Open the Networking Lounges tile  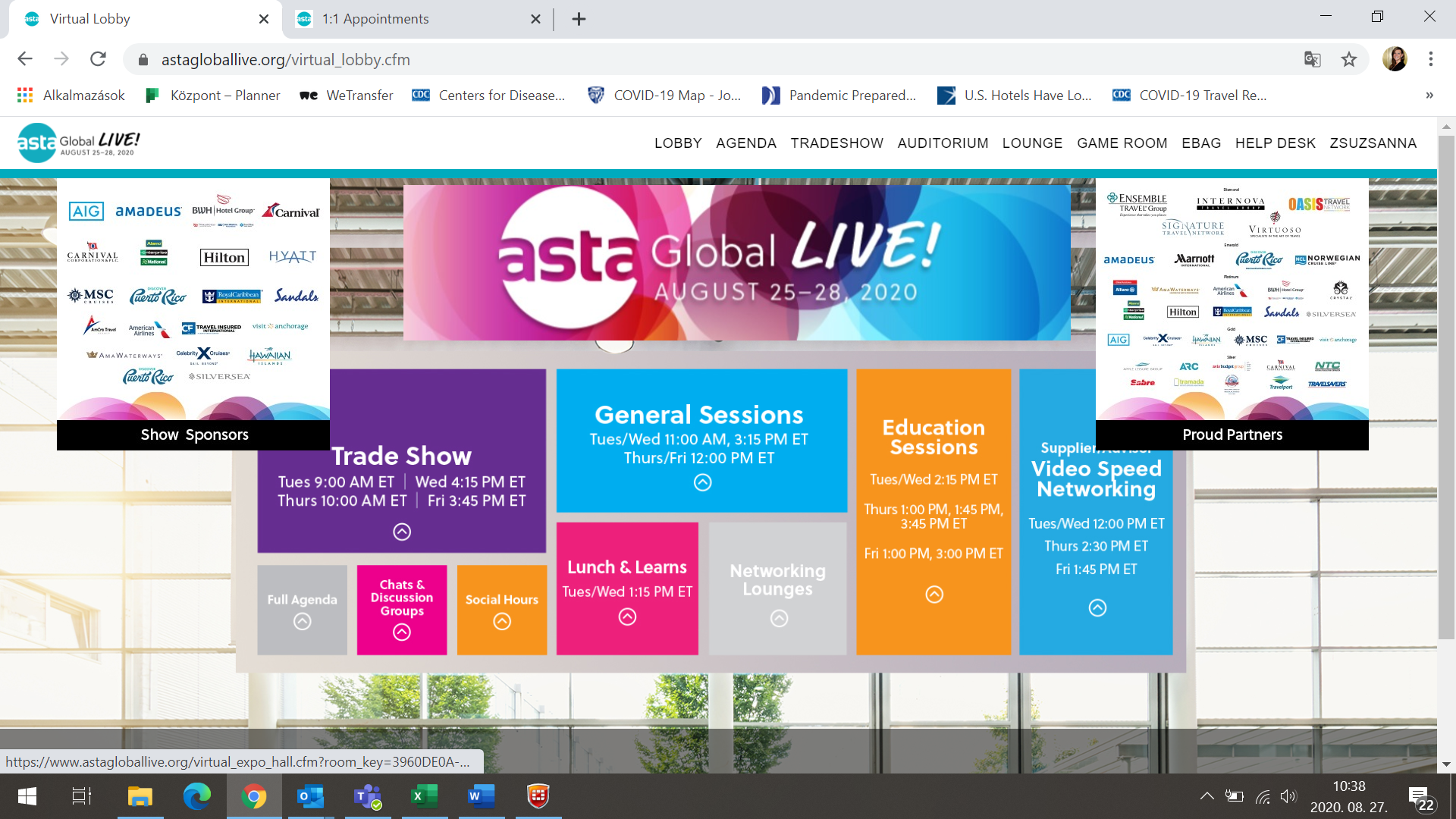(778, 588)
